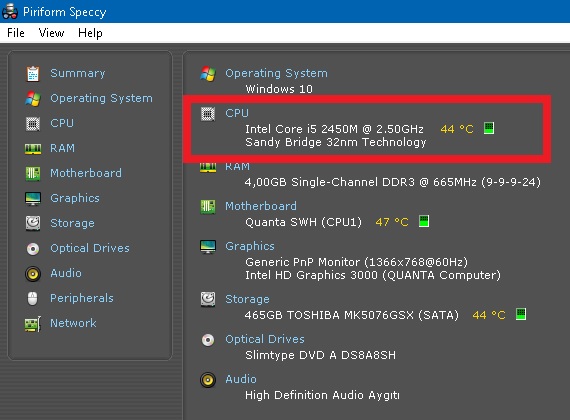Select Summary in the sidebar
This screenshot has width=570, height=420.
(78, 73)
